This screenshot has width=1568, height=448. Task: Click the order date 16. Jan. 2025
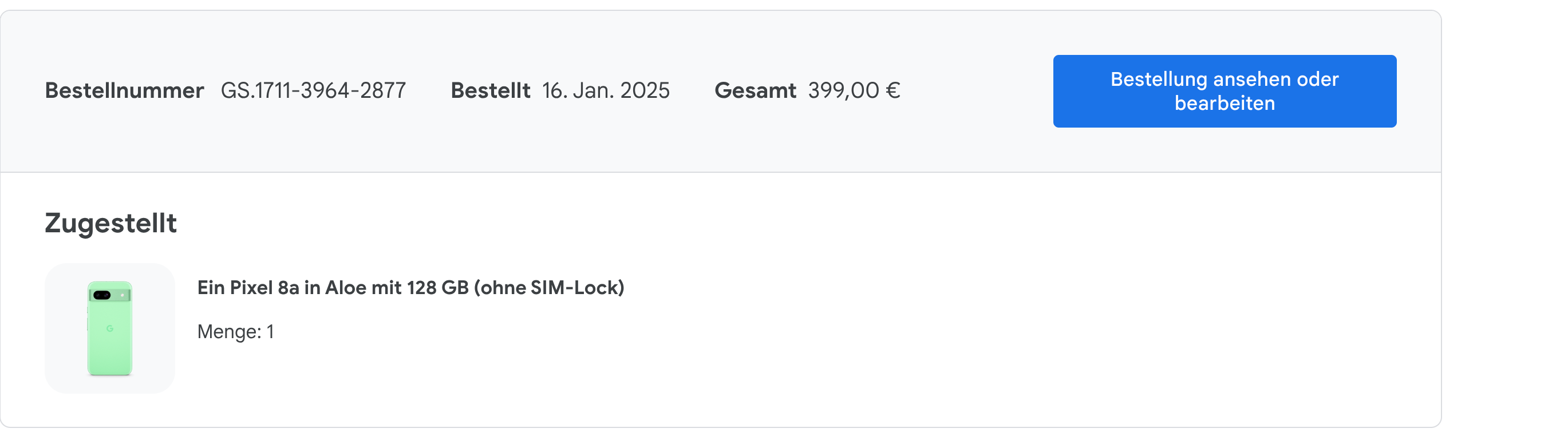coord(605,90)
